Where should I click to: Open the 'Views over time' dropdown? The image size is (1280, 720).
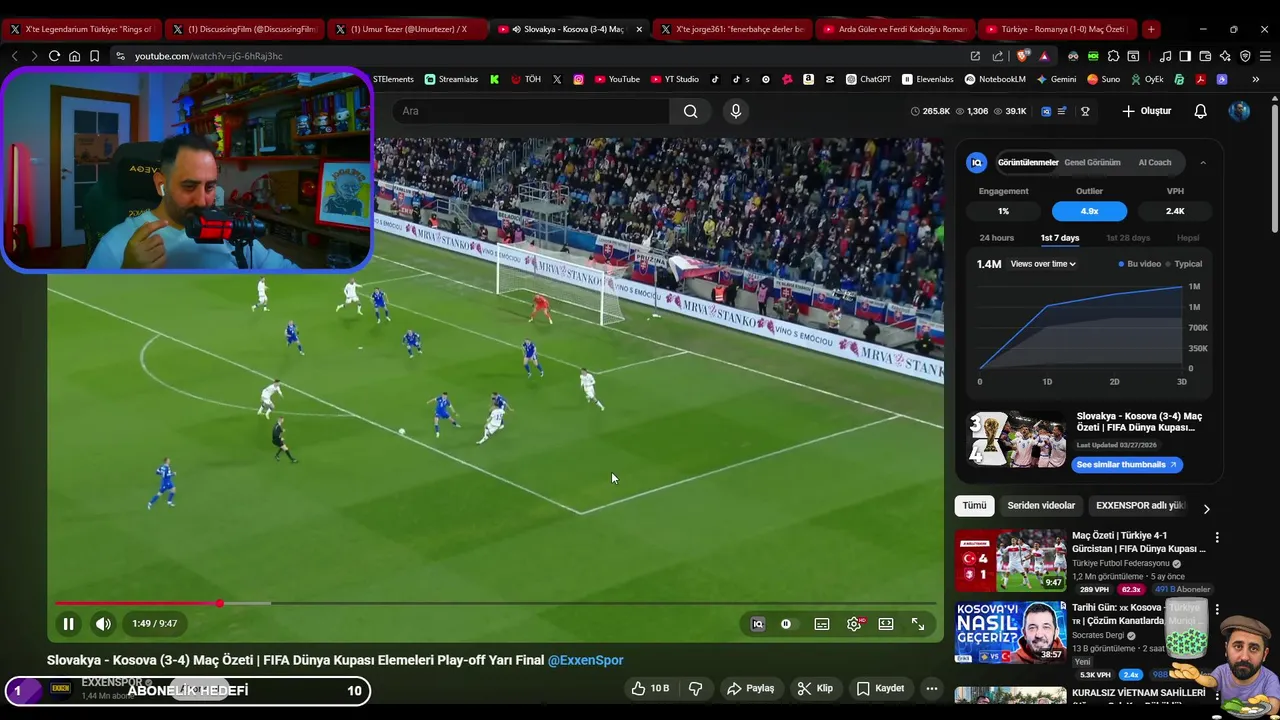point(1043,264)
